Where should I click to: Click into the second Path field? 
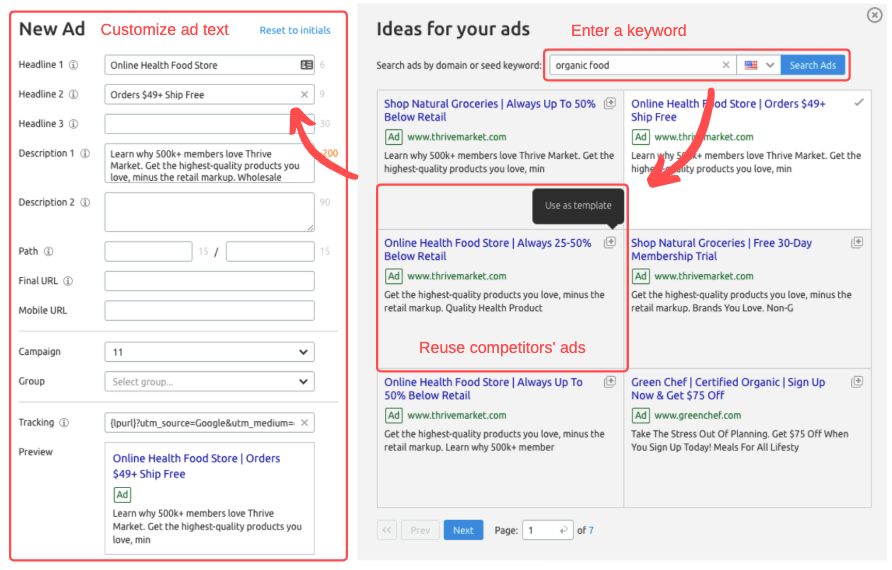click(x=270, y=251)
